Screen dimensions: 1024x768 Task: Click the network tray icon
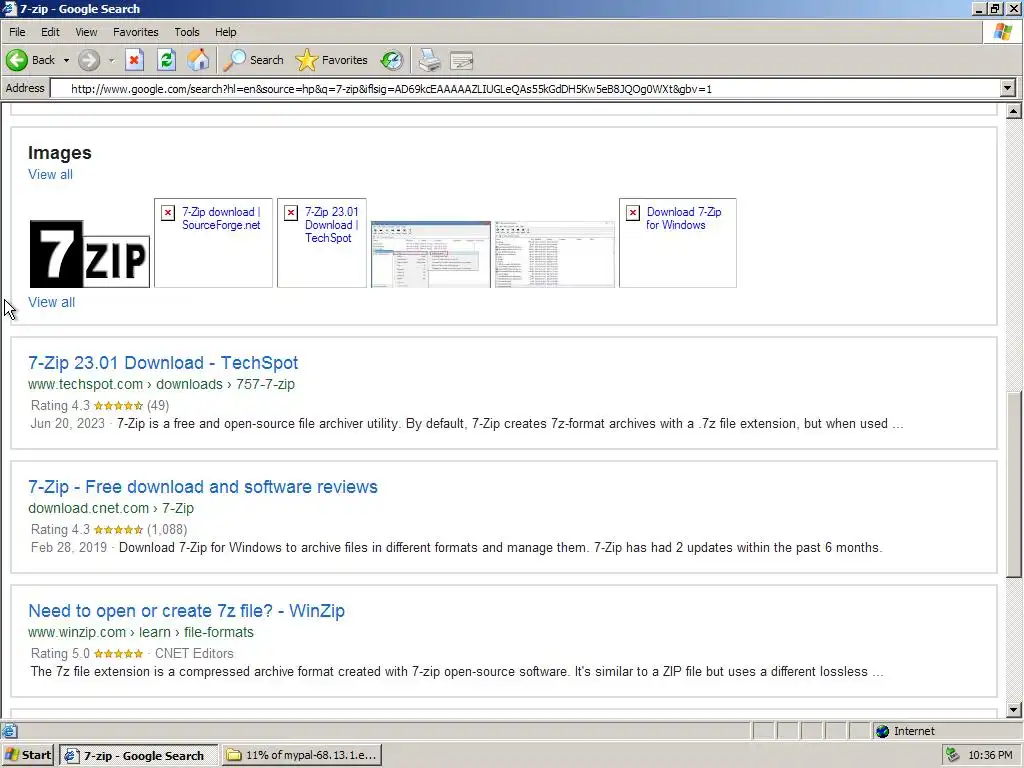[x=953, y=756]
